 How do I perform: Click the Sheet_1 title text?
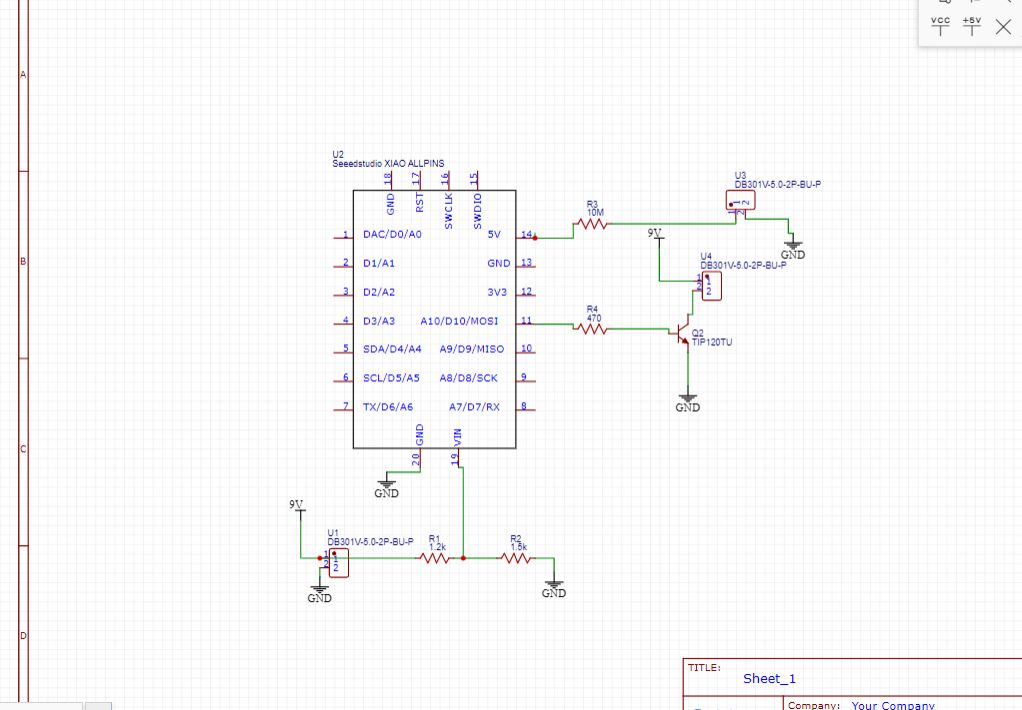pos(769,679)
